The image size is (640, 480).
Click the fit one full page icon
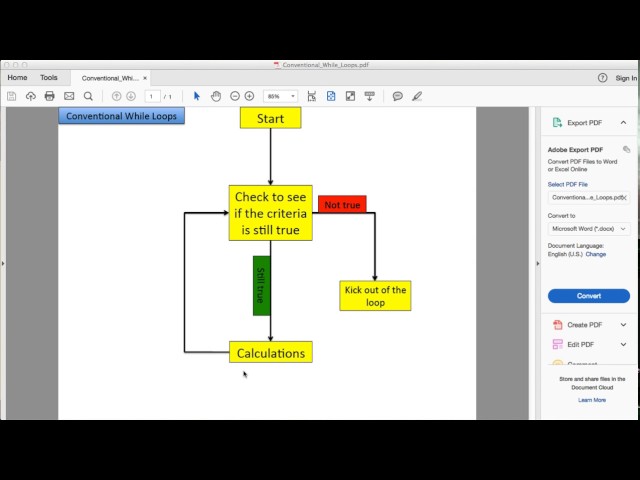331,96
